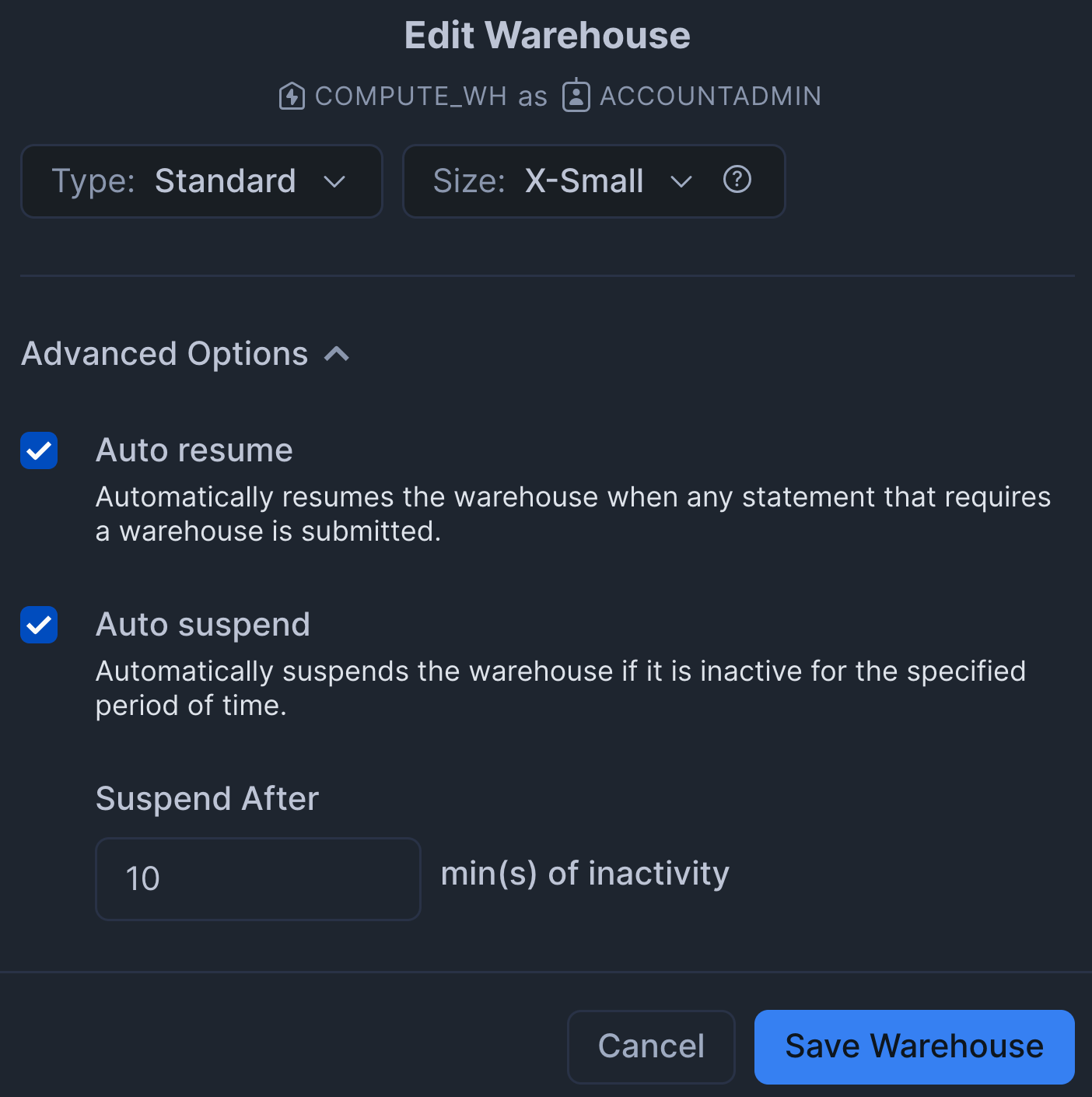
Task: Click the COMPUTE_WH warehouse name
Action: click(x=411, y=96)
